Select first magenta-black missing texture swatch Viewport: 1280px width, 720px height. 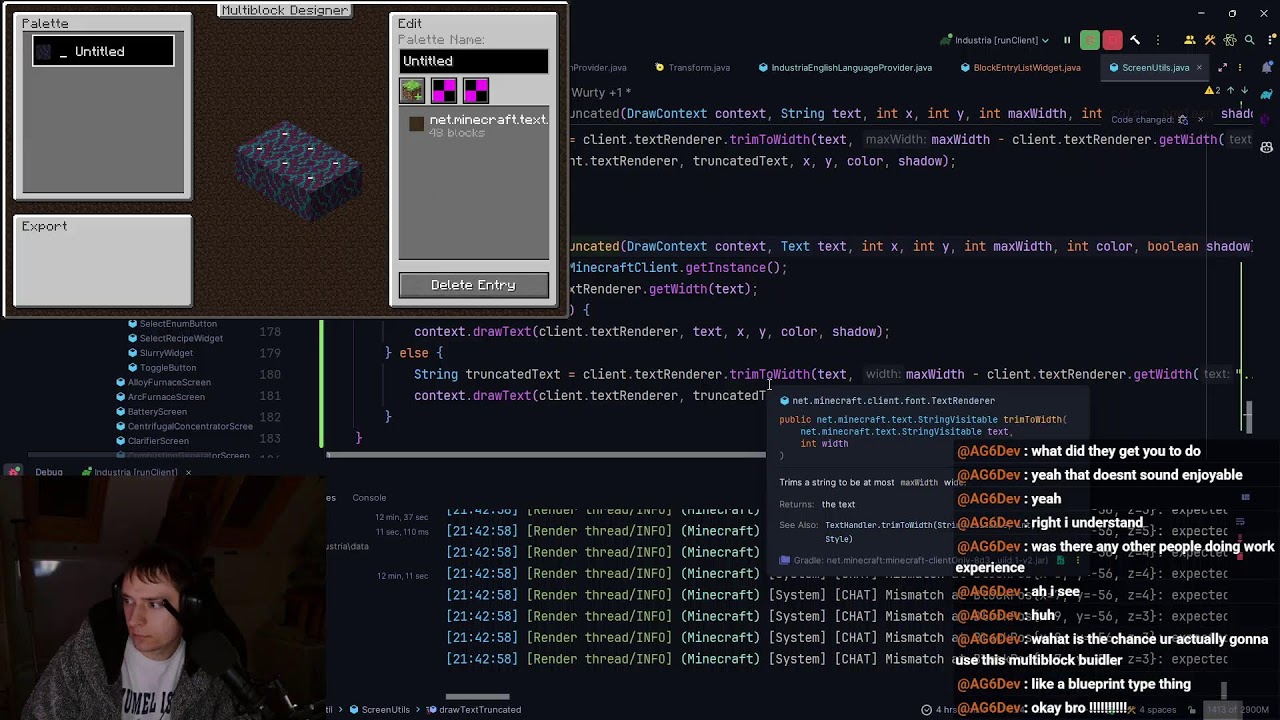point(444,91)
